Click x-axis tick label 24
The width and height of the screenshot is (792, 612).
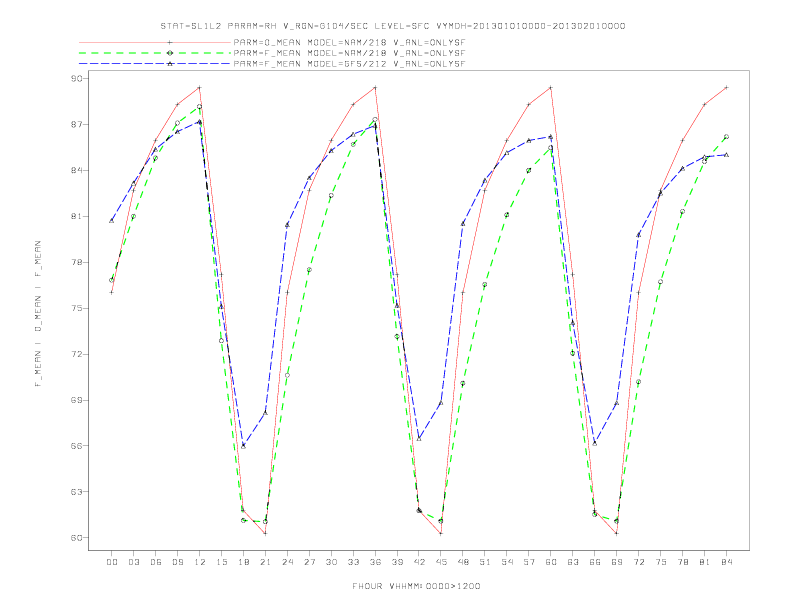pos(287,562)
